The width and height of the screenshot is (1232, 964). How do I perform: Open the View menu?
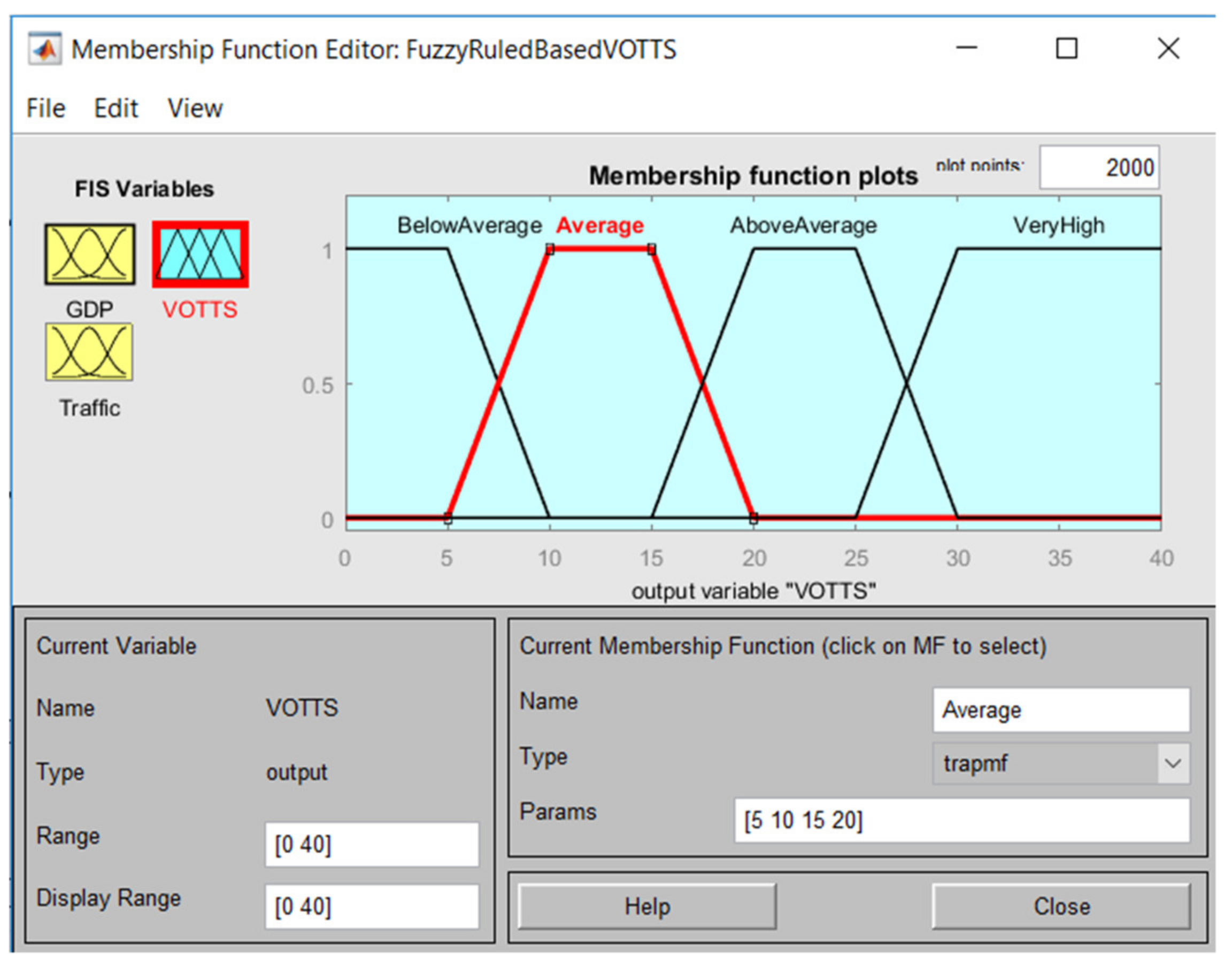(x=195, y=109)
